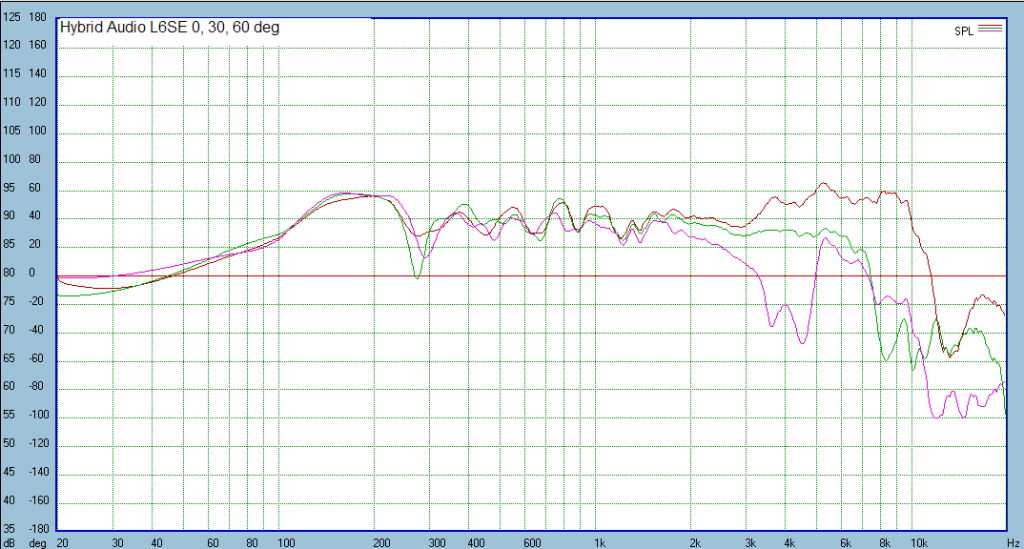
Task: Click the '300' frequency axis label
Action: [x=437, y=543]
